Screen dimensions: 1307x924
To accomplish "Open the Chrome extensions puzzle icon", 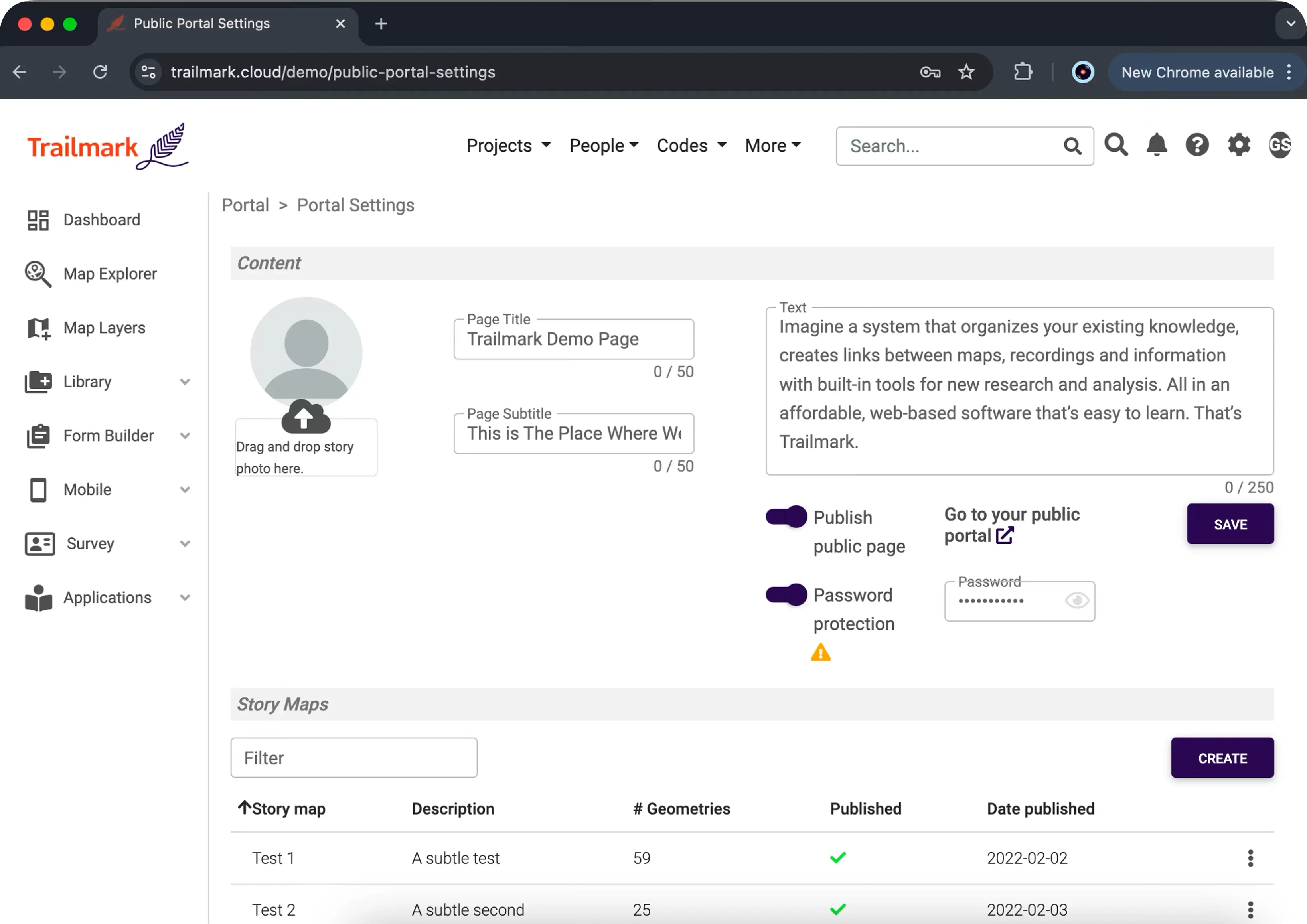I will coord(1023,72).
